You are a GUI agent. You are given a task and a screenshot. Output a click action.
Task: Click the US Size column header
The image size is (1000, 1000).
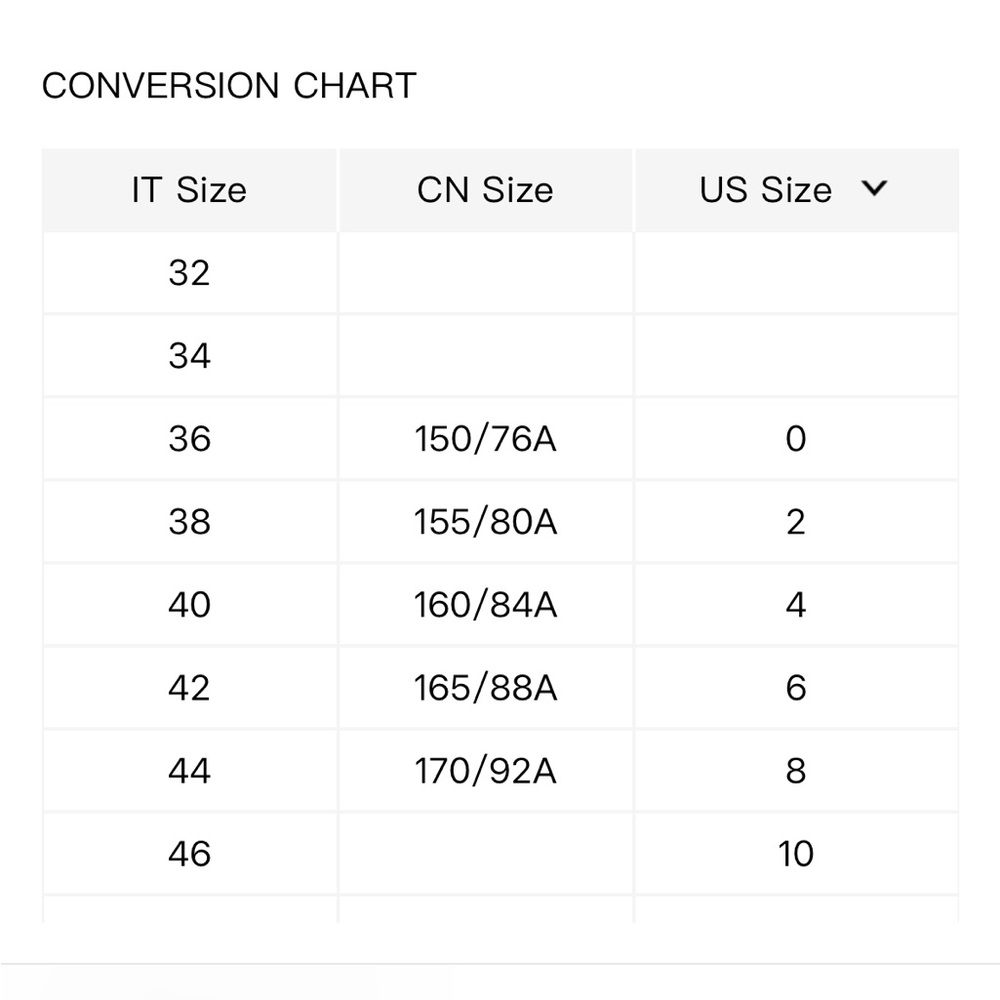(x=797, y=190)
